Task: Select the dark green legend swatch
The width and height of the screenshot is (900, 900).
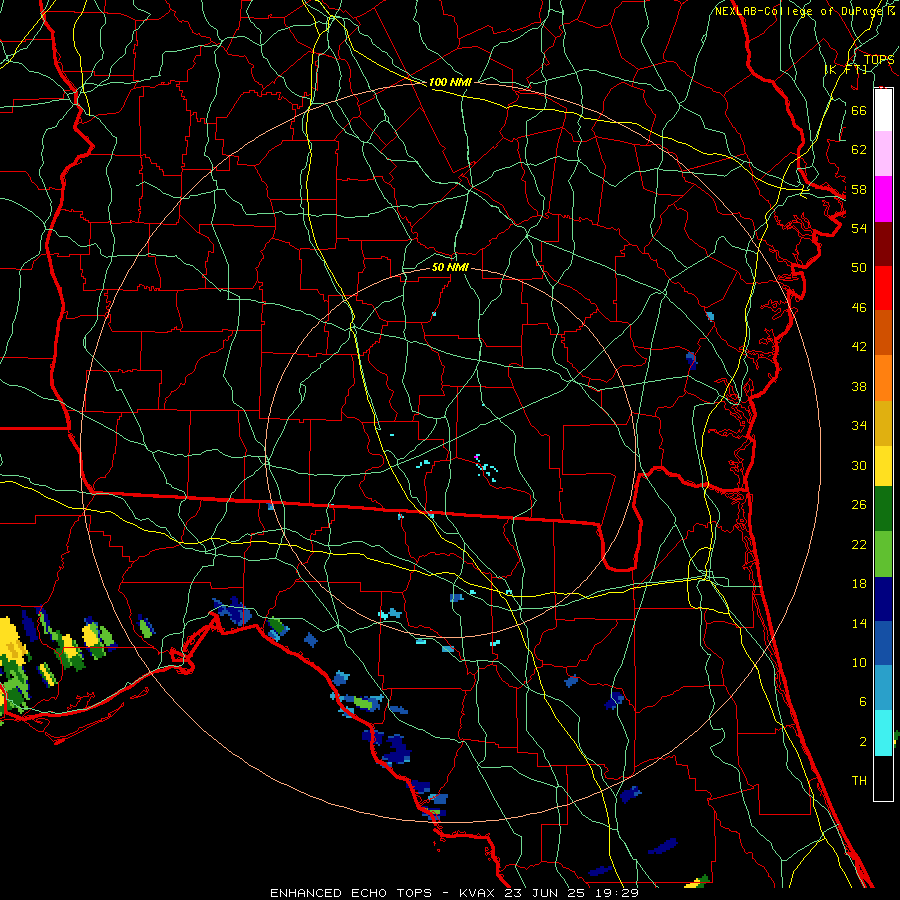Action: (883, 509)
